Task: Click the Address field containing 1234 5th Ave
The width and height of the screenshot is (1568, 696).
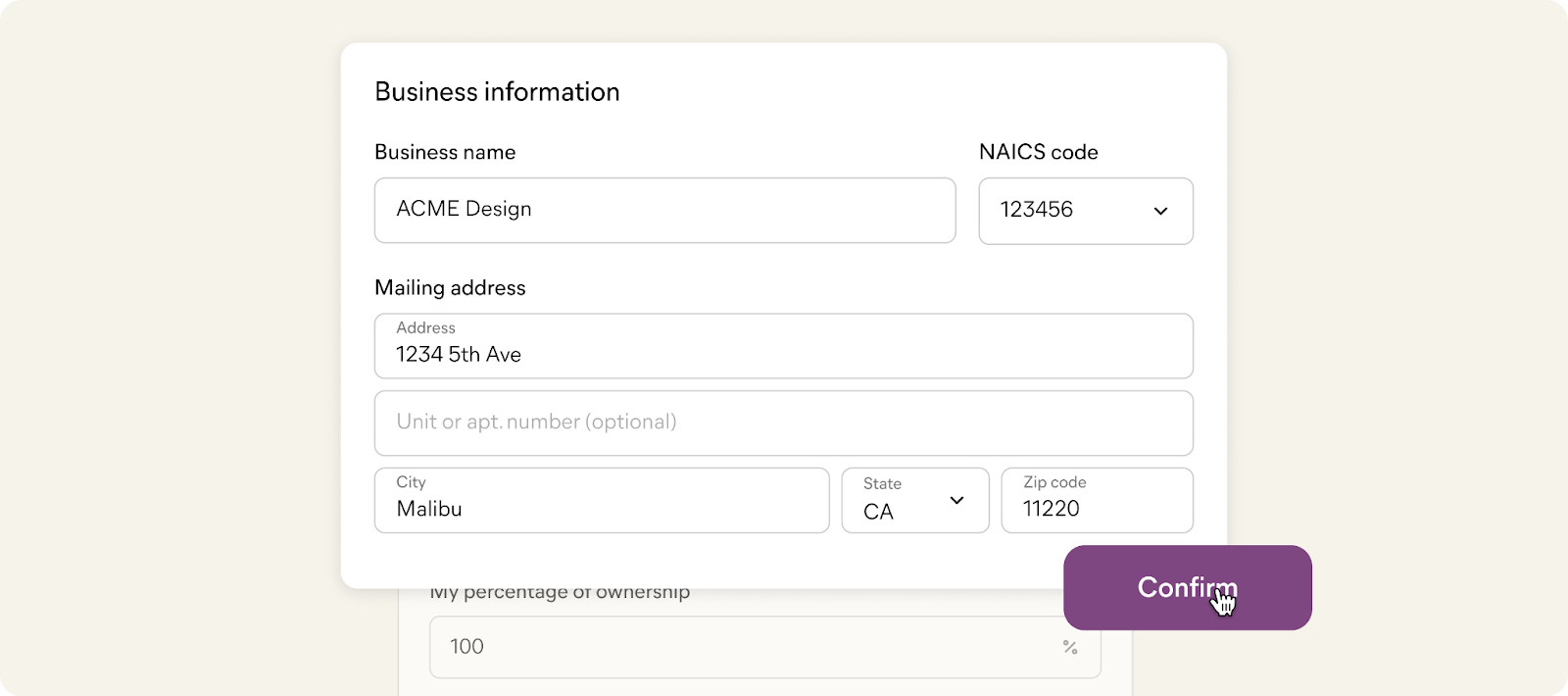Action: 783,346
